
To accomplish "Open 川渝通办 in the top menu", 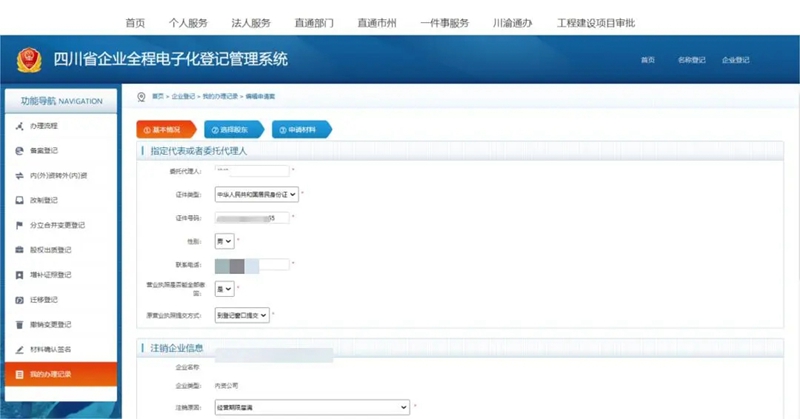I will point(513,23).
